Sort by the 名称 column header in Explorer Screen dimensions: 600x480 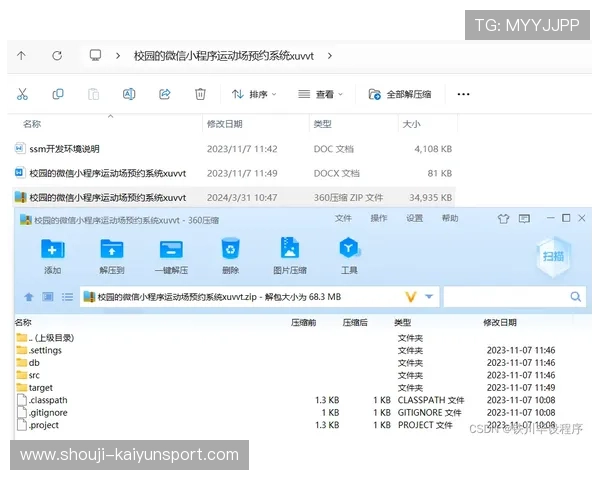tap(32, 124)
